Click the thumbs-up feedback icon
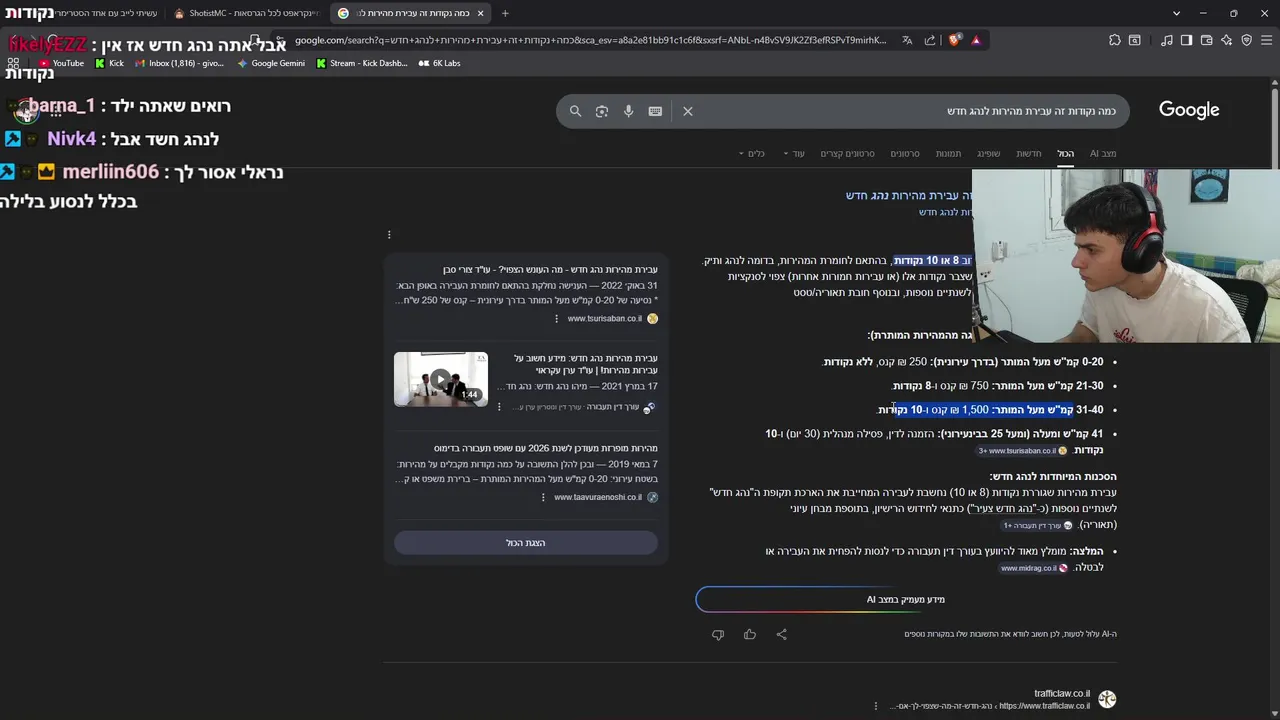The image size is (1280, 720). (750, 634)
